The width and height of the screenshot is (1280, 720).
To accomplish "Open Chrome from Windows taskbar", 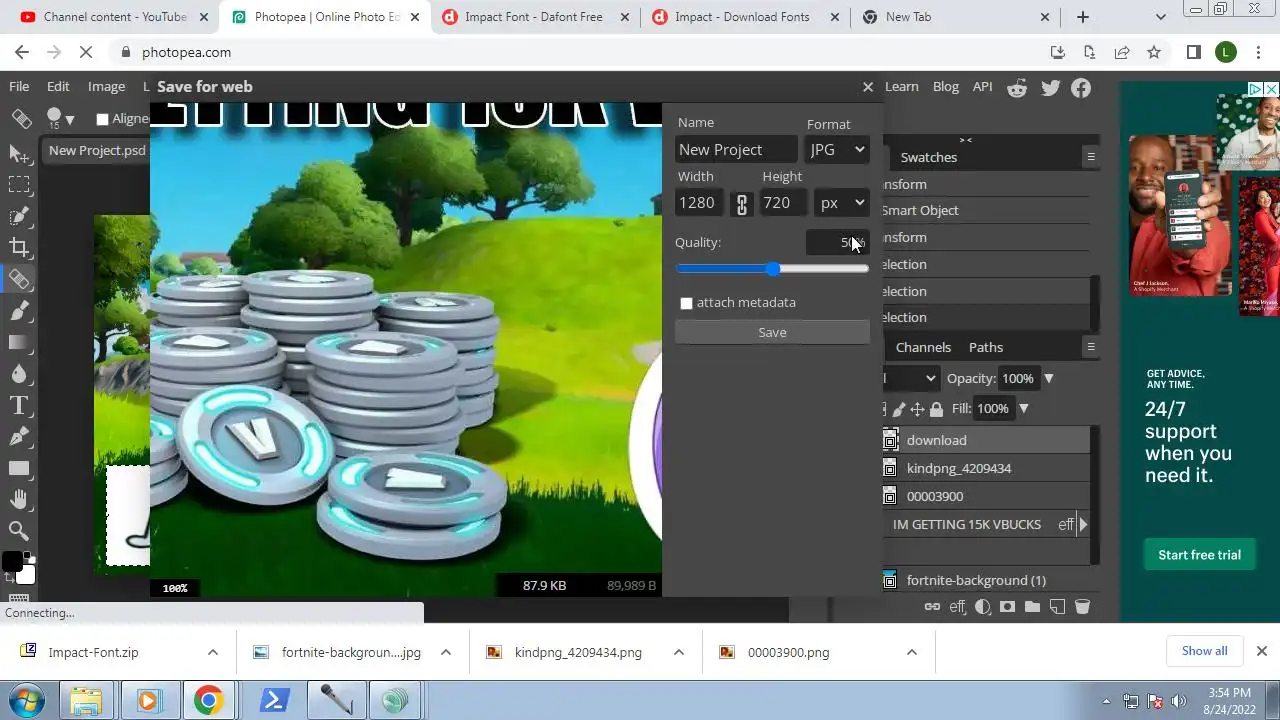I will pos(208,700).
